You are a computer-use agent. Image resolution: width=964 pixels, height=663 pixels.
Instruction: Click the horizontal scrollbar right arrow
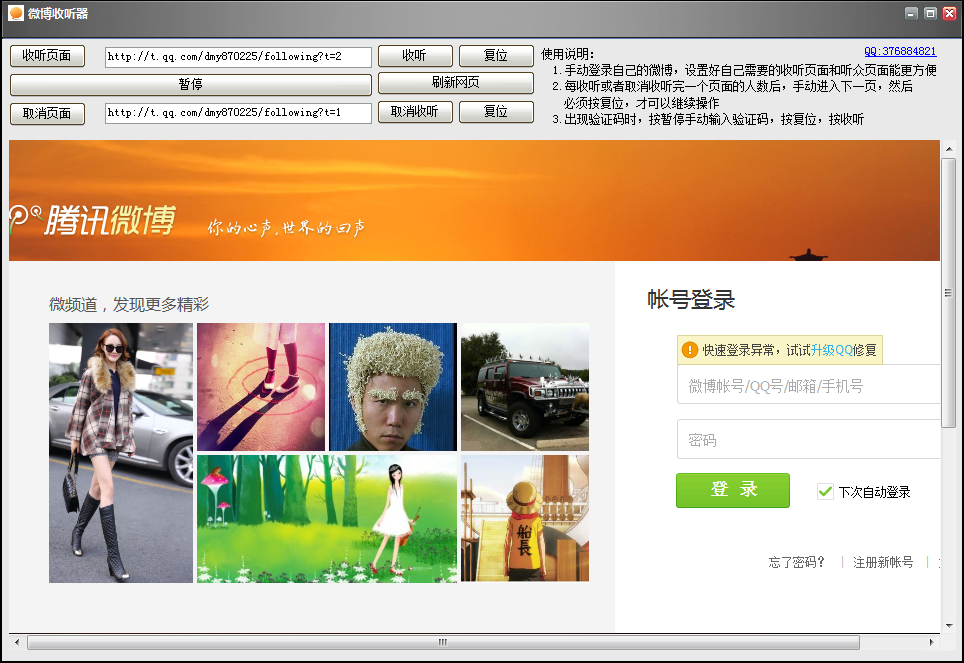point(931,642)
